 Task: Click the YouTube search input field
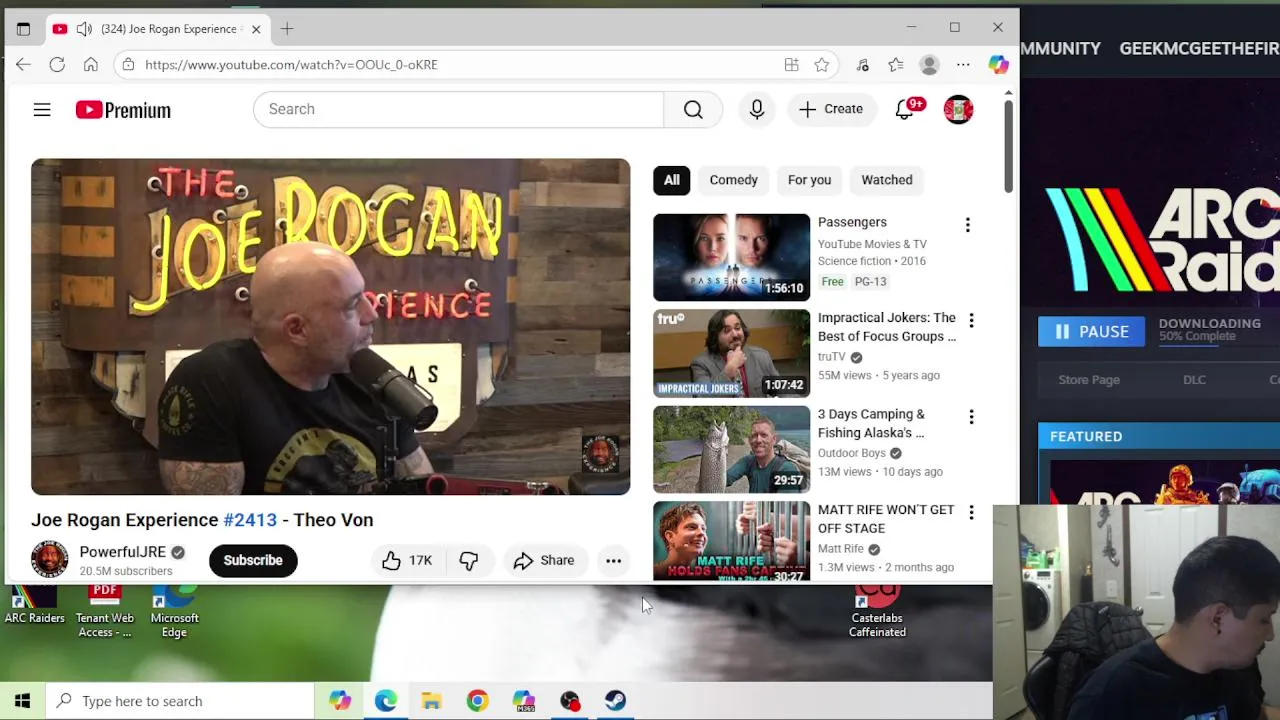click(458, 109)
